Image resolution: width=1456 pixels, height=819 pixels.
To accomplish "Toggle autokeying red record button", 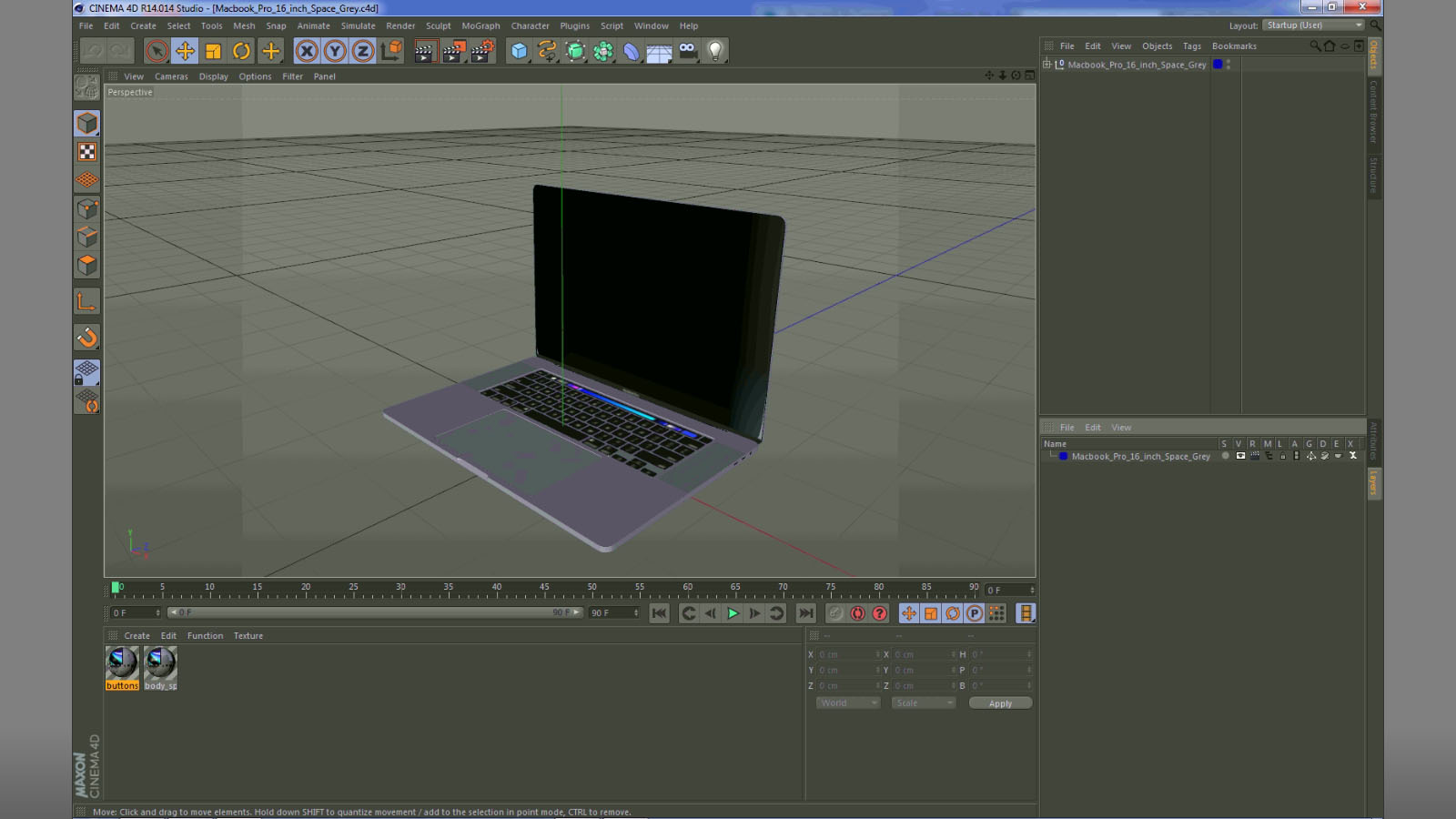I will pos(857,613).
